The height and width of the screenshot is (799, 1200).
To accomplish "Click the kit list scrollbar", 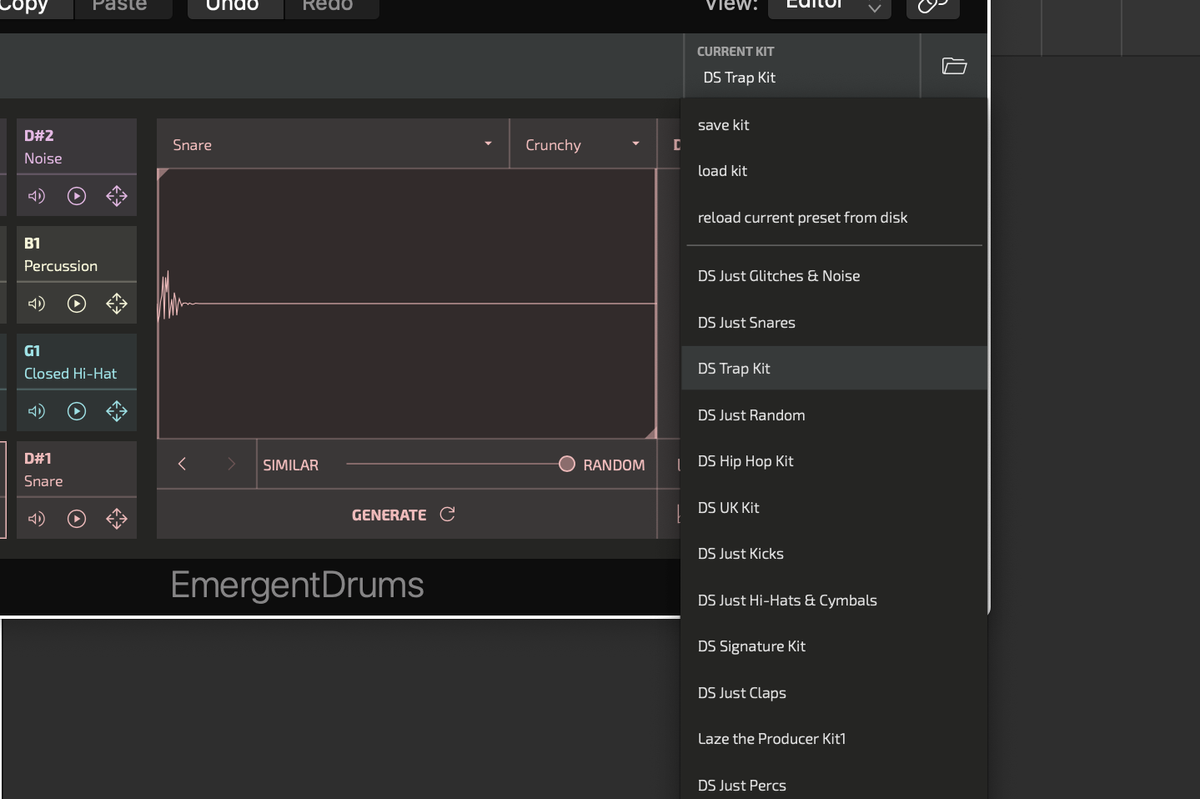I will [987, 300].
